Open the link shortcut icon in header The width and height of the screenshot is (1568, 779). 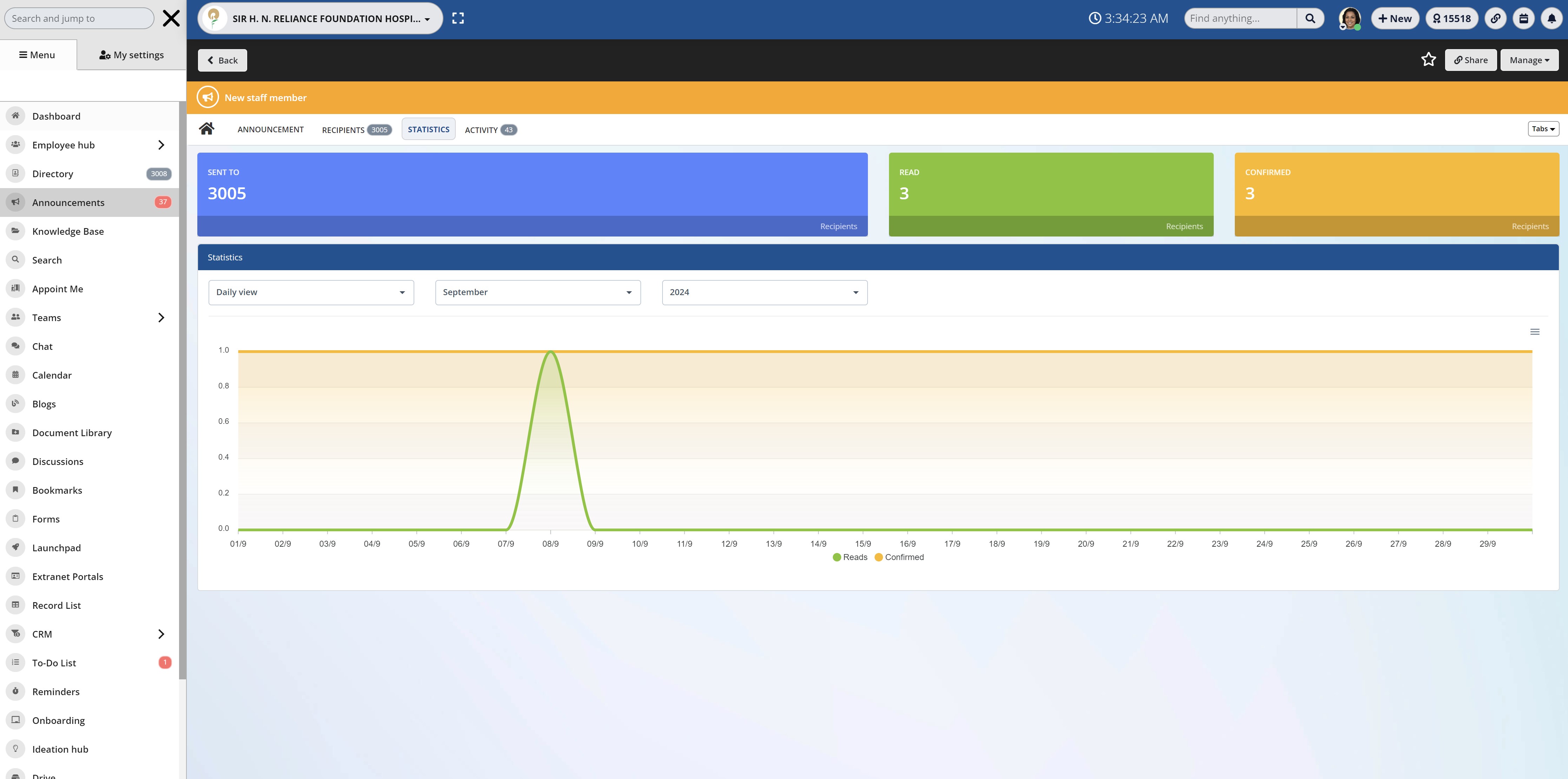click(1496, 18)
